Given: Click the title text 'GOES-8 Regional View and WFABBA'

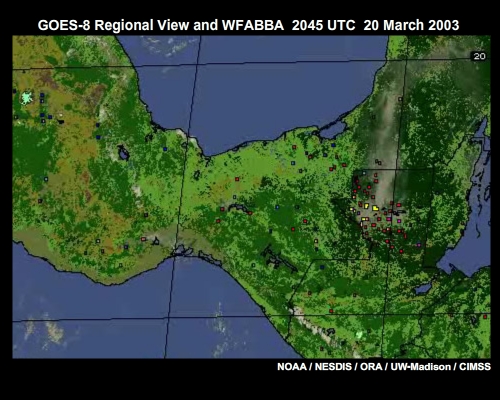Looking at the screenshot, I should tap(161, 25).
